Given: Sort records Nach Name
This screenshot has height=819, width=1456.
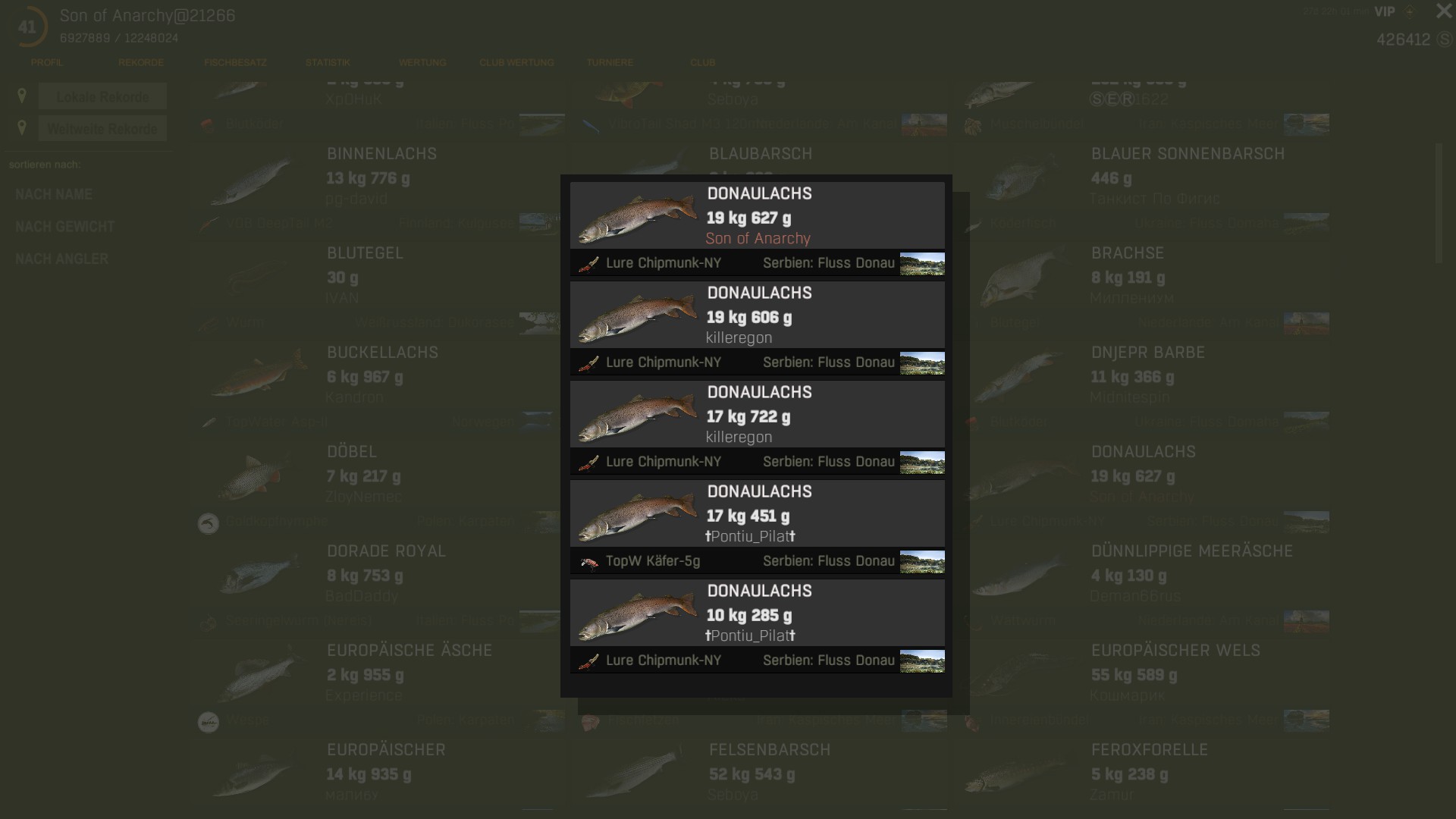Looking at the screenshot, I should [x=54, y=194].
